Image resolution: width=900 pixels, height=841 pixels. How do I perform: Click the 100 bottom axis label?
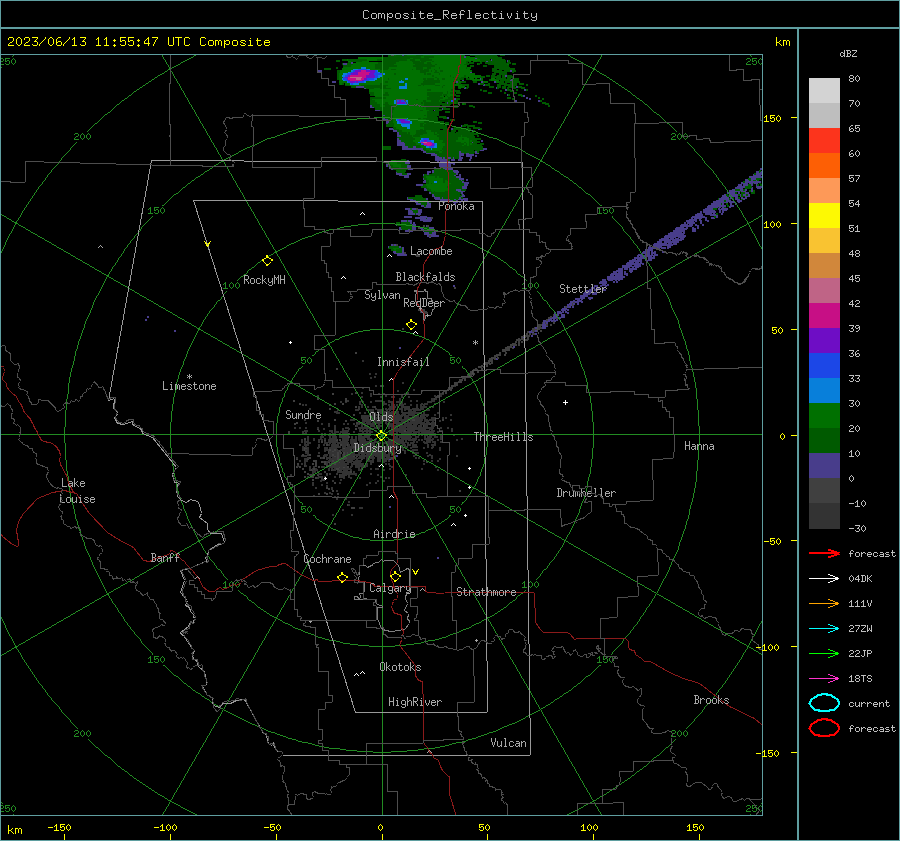(x=589, y=827)
